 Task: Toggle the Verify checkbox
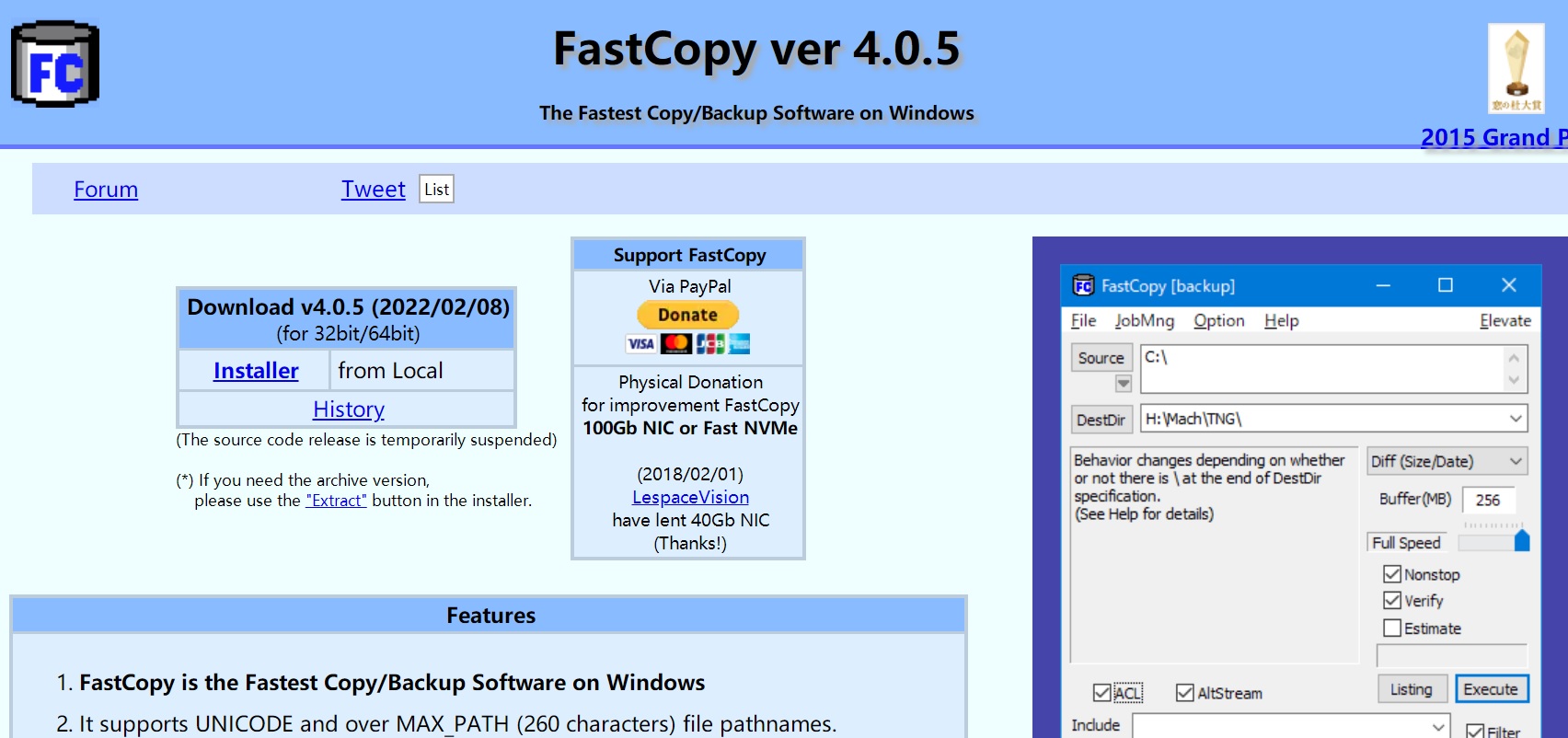1392,600
